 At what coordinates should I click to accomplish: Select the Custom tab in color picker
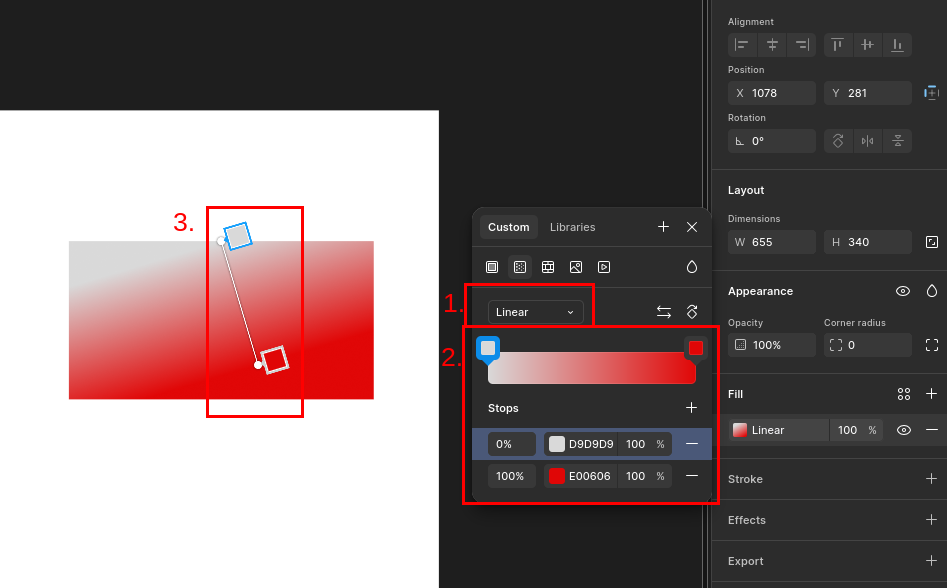pyautogui.click(x=508, y=227)
